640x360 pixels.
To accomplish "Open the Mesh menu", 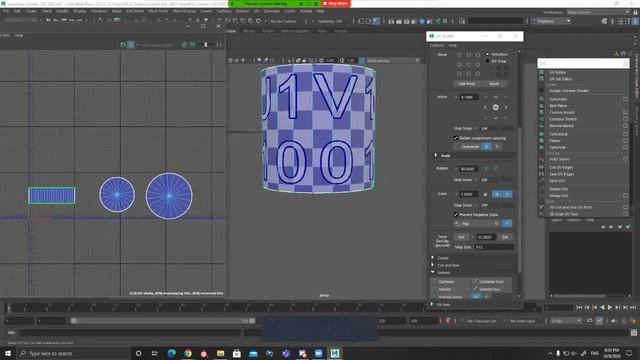I will [116, 11].
